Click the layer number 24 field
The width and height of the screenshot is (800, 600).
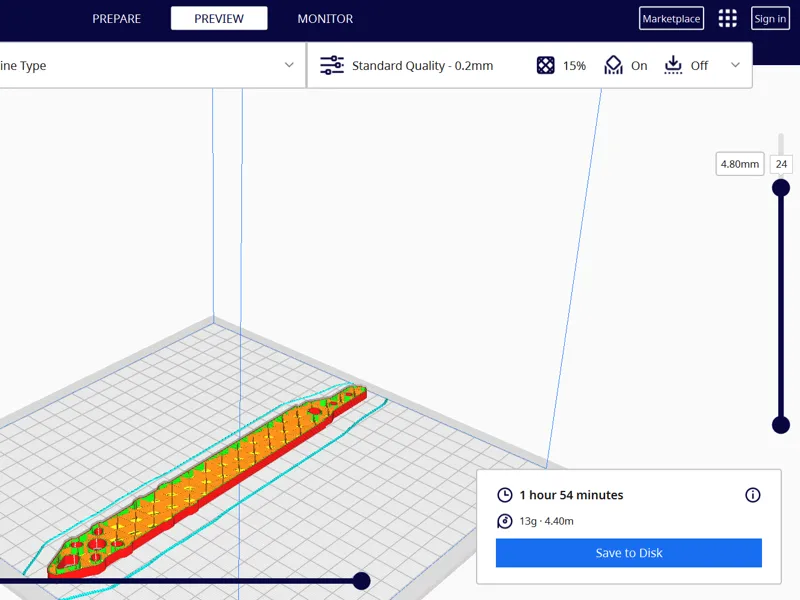(781, 164)
